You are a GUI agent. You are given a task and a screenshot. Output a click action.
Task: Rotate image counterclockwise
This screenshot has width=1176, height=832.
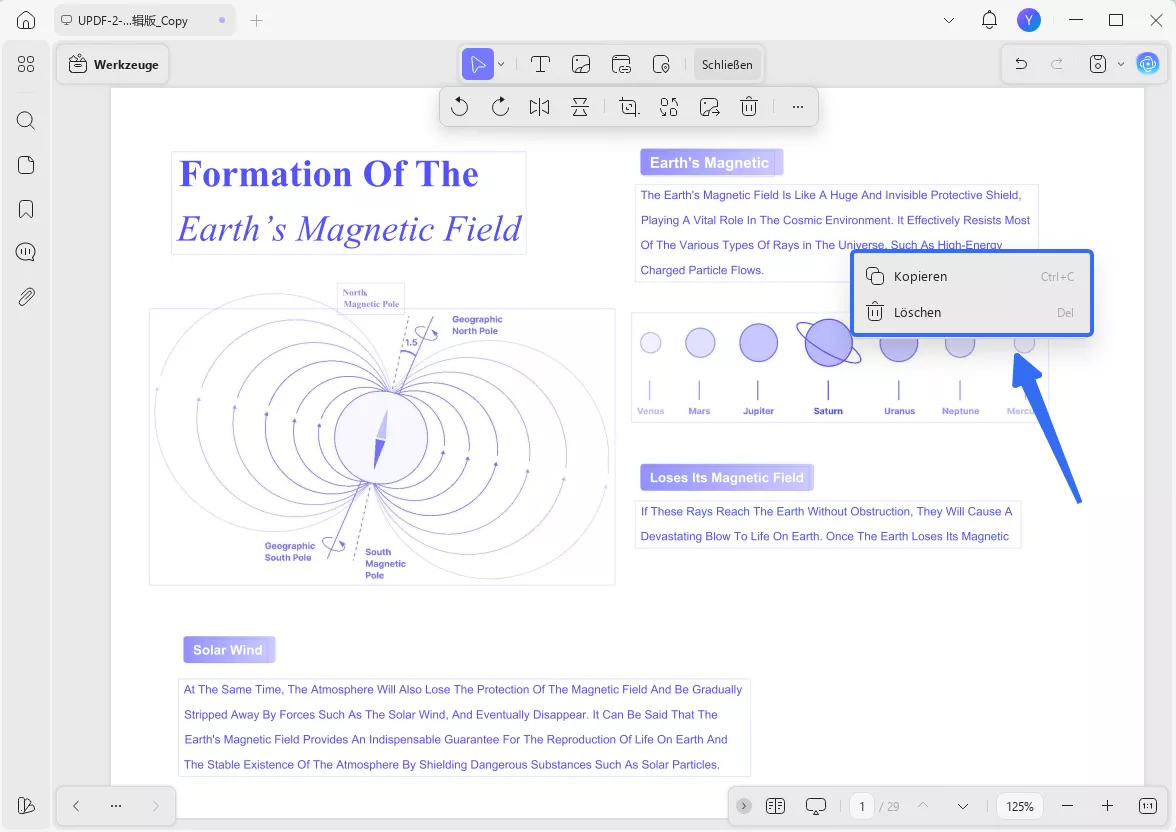[459, 107]
